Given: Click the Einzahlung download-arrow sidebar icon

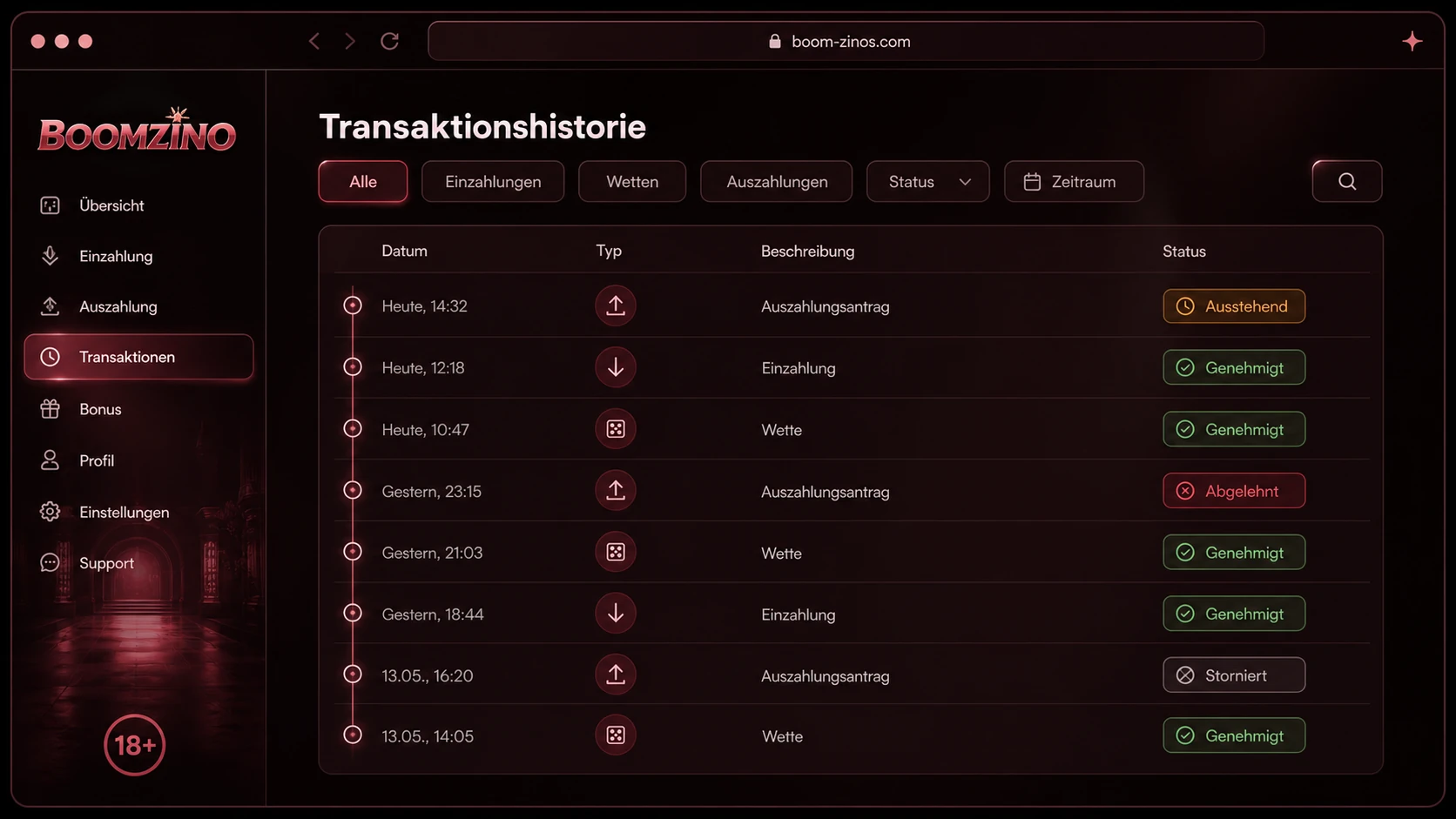Looking at the screenshot, I should point(50,256).
